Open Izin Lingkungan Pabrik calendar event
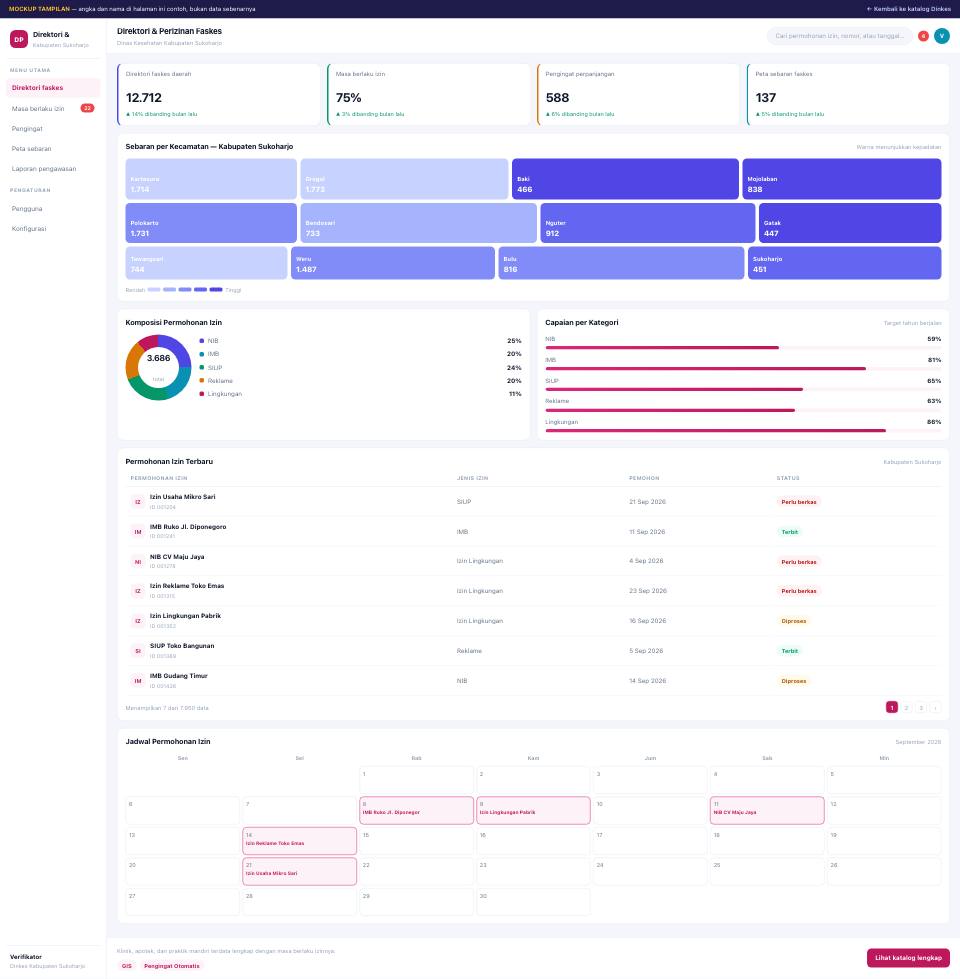Viewport: 960px width, 979px height. [x=533, y=810]
